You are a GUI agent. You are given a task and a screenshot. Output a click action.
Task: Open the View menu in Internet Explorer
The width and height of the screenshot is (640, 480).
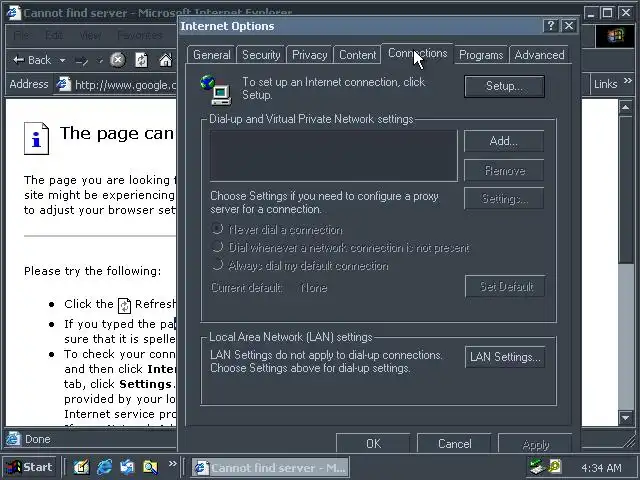90,36
